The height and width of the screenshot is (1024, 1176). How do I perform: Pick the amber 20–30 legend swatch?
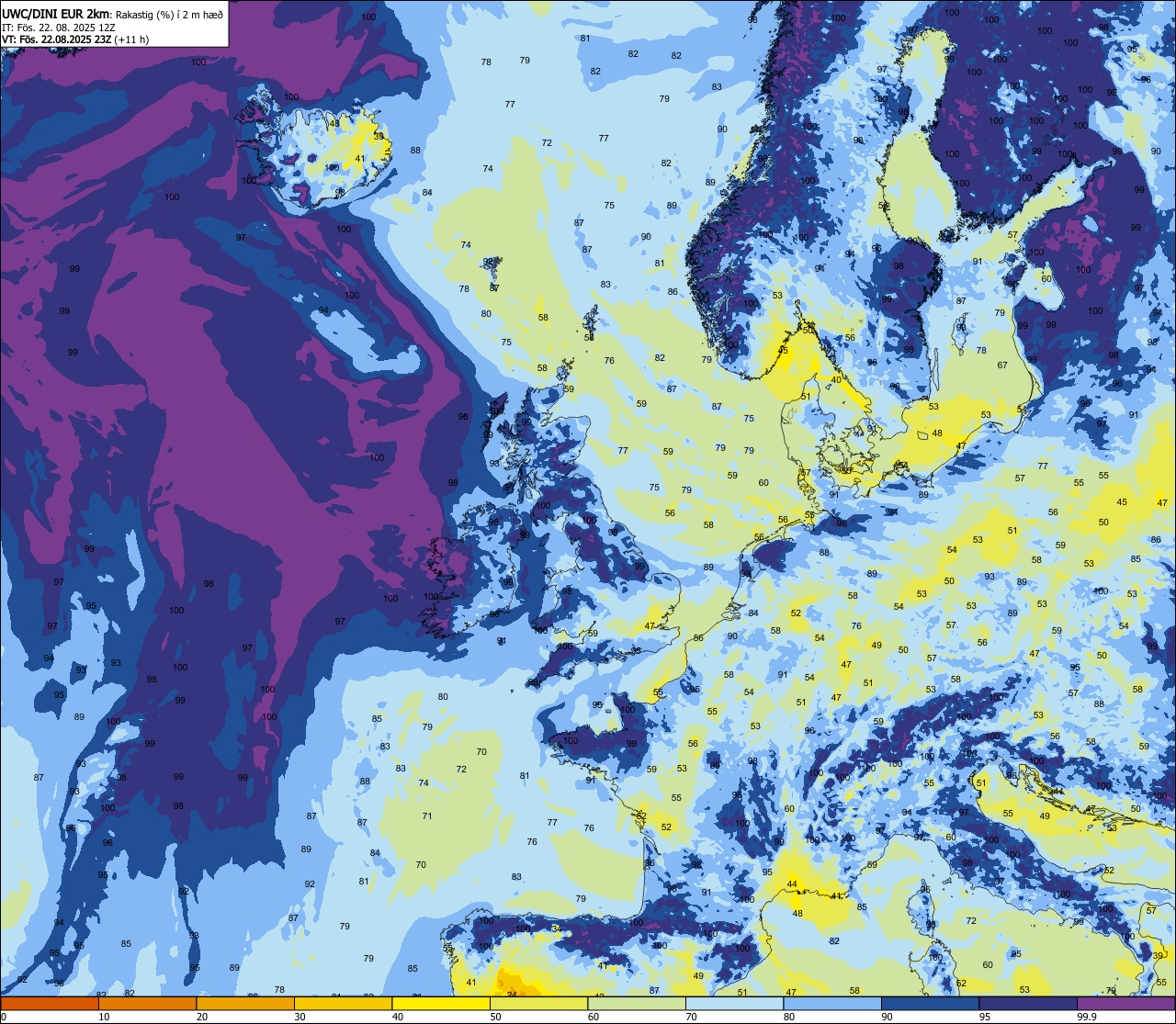coord(245,1003)
